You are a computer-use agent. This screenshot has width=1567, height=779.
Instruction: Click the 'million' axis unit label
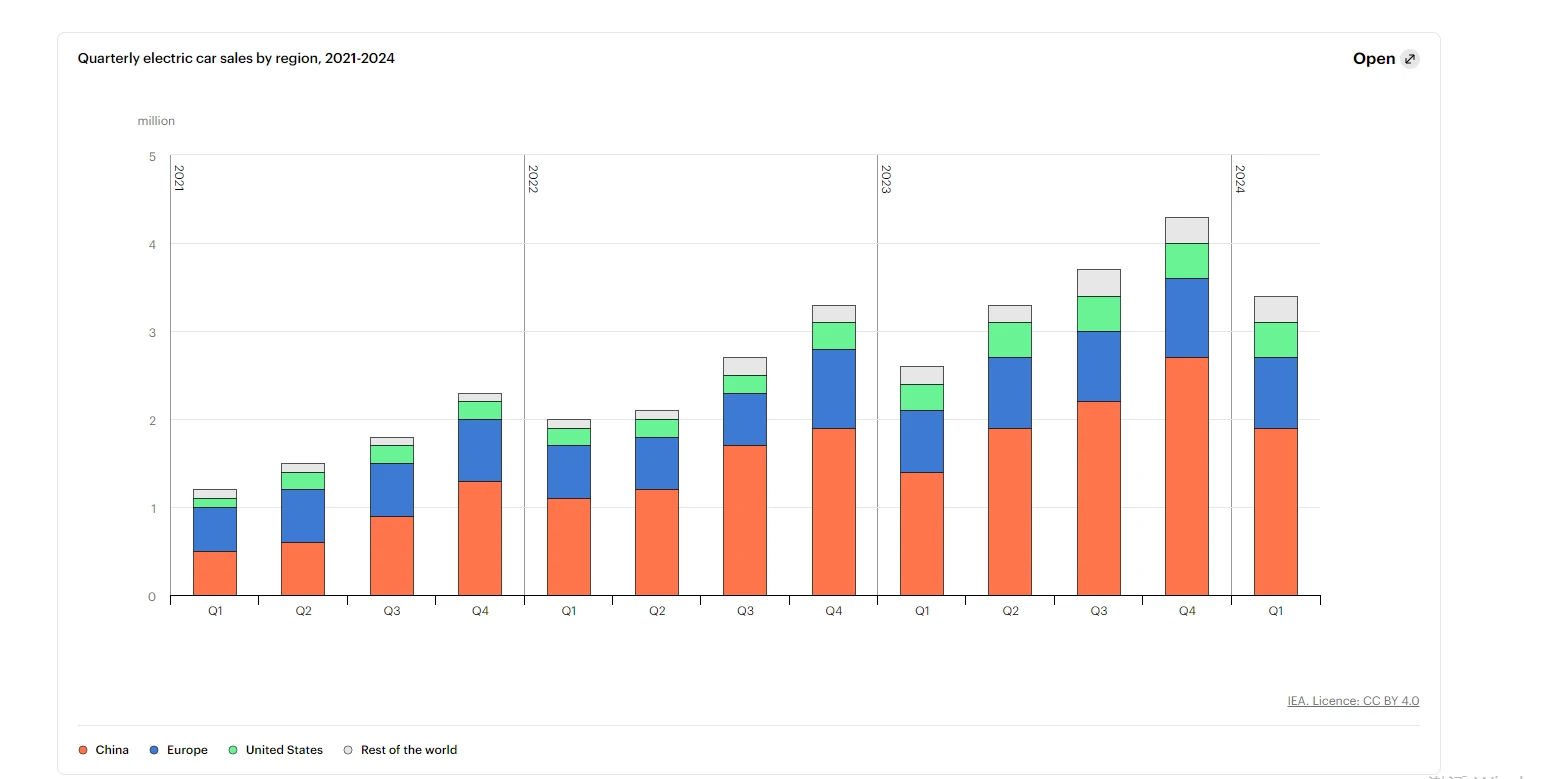click(x=156, y=121)
